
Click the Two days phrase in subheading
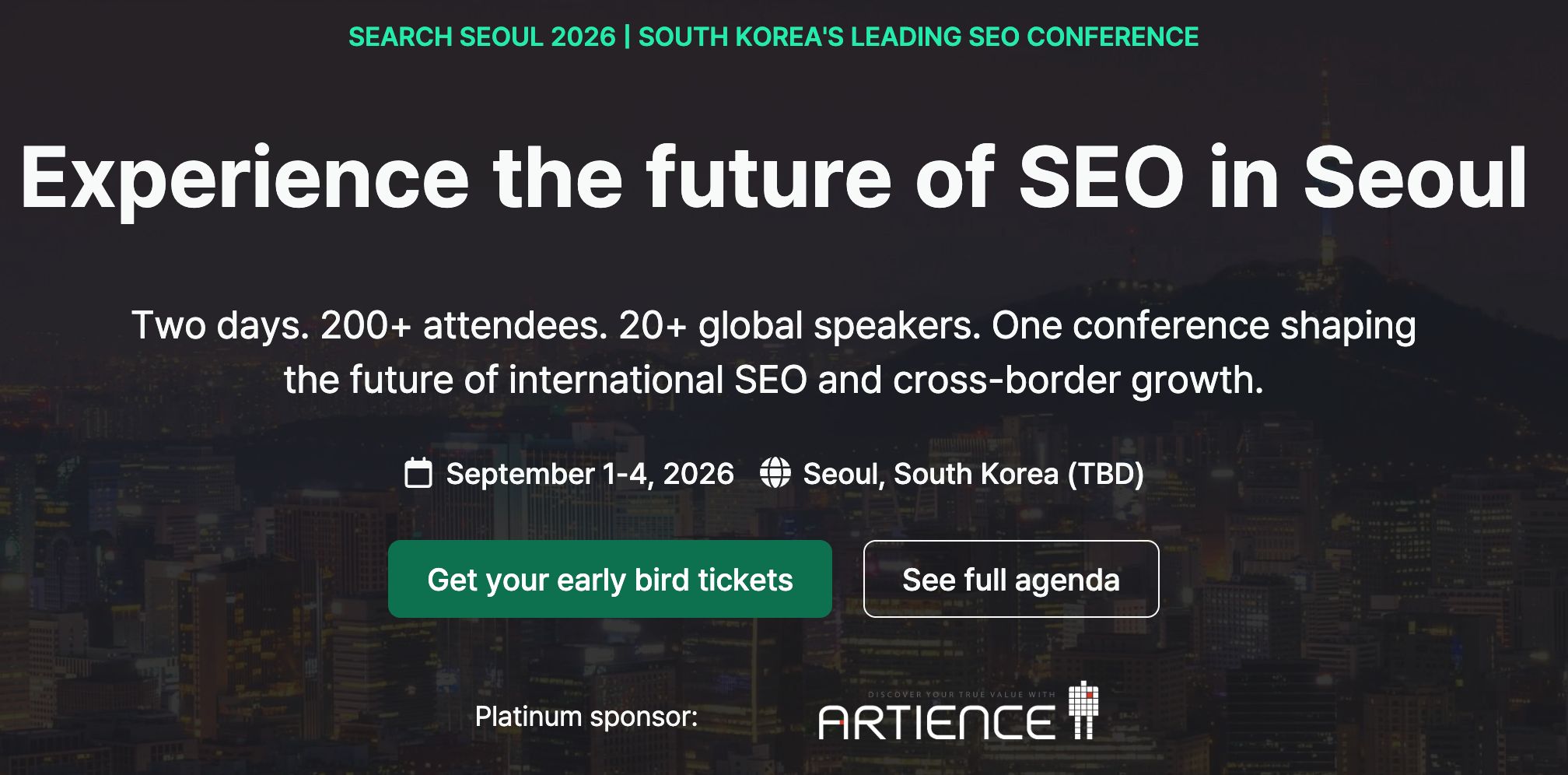pyautogui.click(x=221, y=325)
